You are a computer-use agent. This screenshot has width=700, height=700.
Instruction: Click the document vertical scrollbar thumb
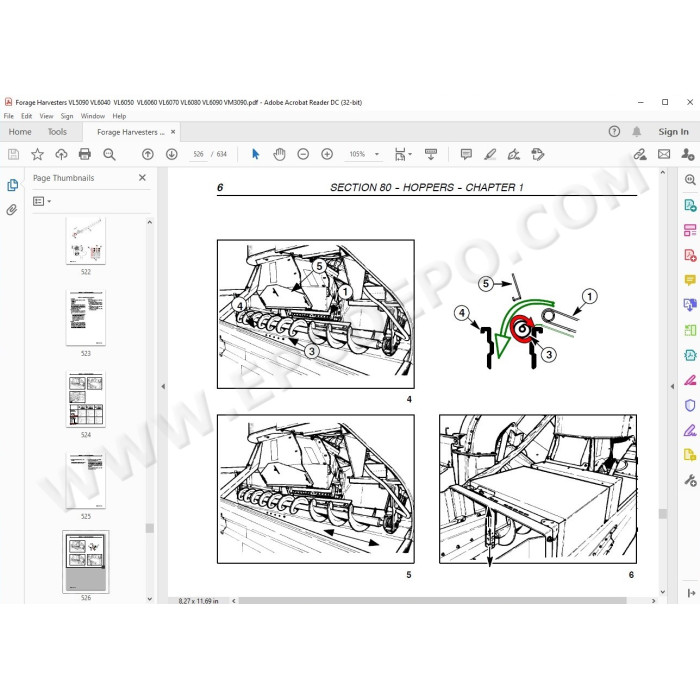(662, 514)
